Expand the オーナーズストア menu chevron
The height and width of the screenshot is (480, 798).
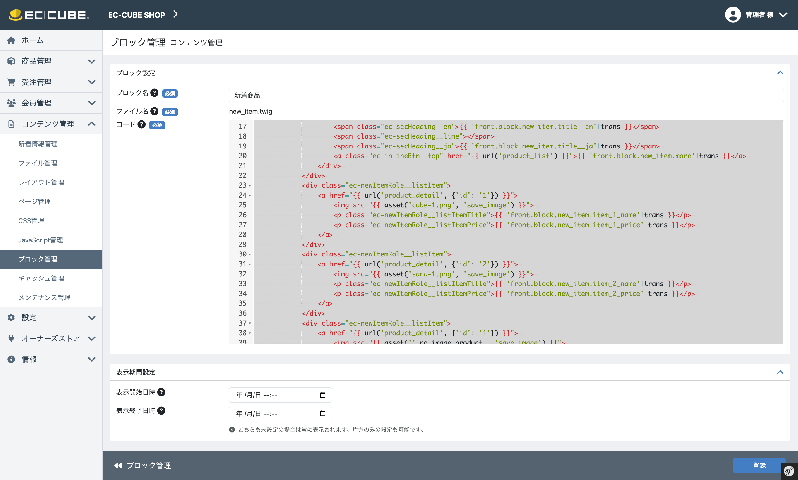tap(92, 338)
